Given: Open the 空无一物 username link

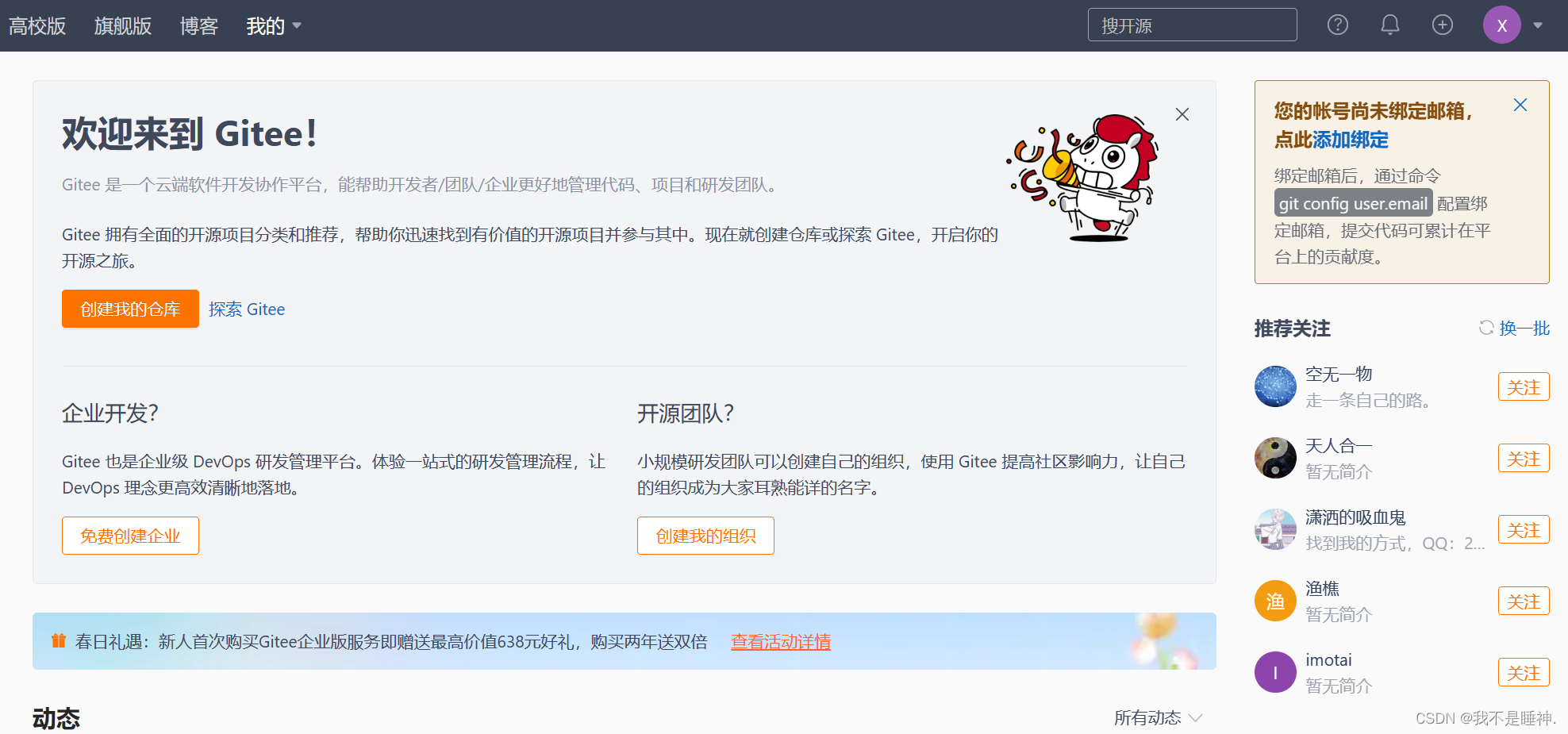Looking at the screenshot, I should pos(1339,374).
